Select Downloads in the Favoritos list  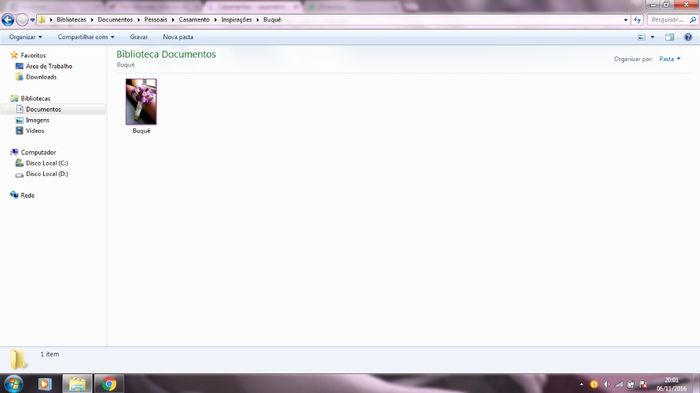pyautogui.click(x=41, y=77)
